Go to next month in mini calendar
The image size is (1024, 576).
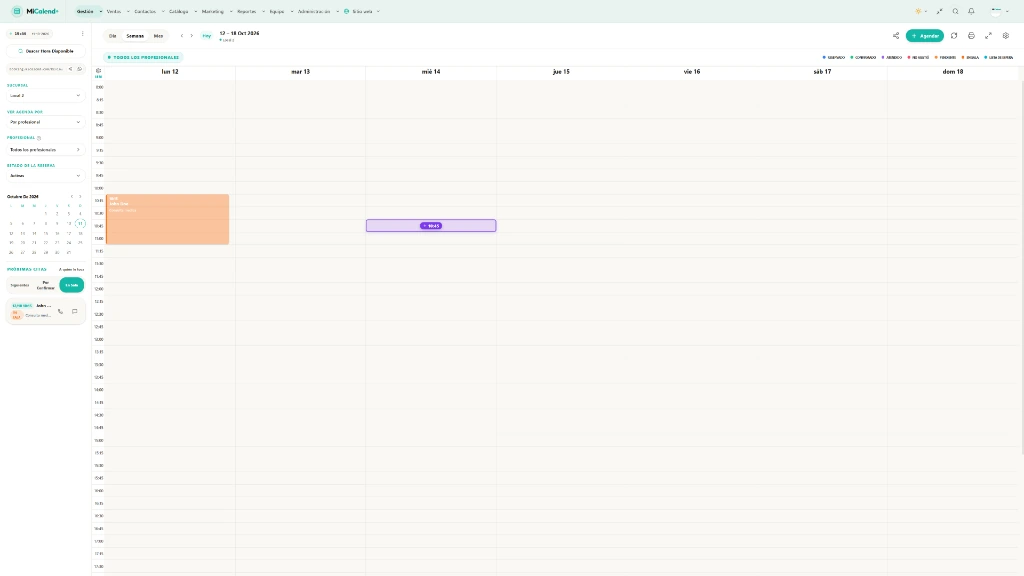[x=80, y=197]
